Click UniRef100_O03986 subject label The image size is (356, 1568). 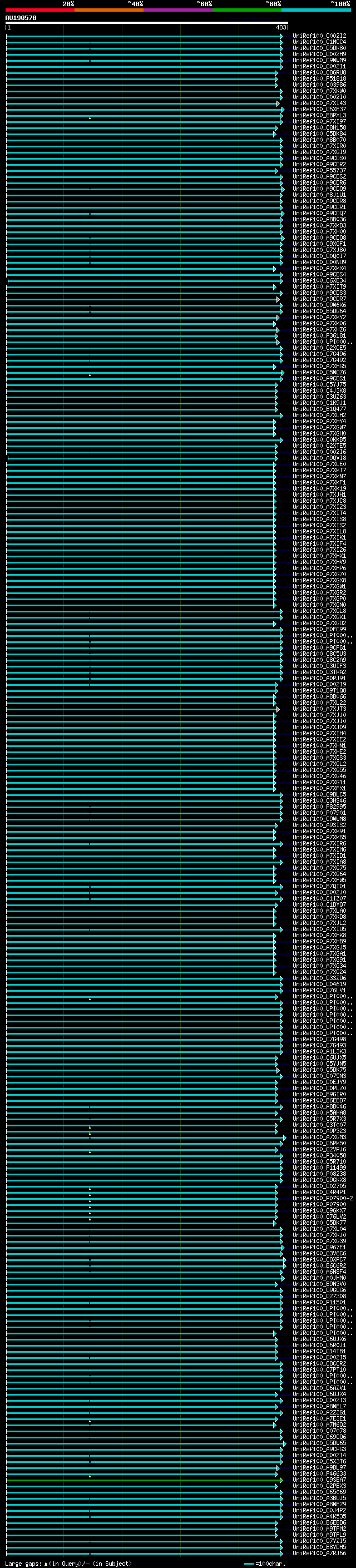pyautogui.click(x=319, y=85)
